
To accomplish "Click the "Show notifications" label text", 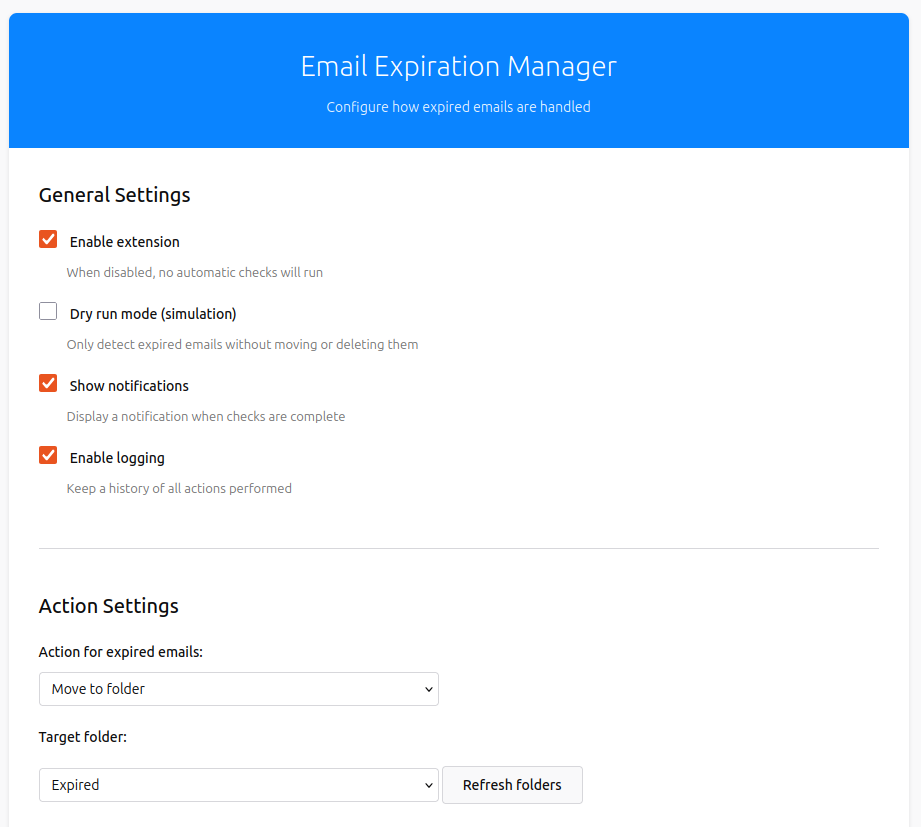I will click(129, 386).
